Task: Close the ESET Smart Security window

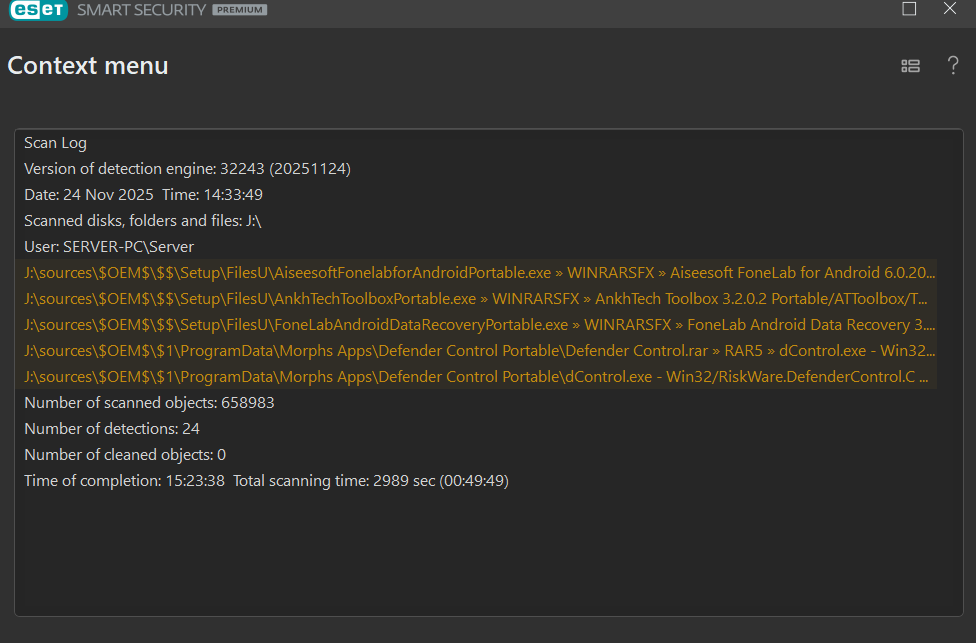Action: click(x=950, y=9)
